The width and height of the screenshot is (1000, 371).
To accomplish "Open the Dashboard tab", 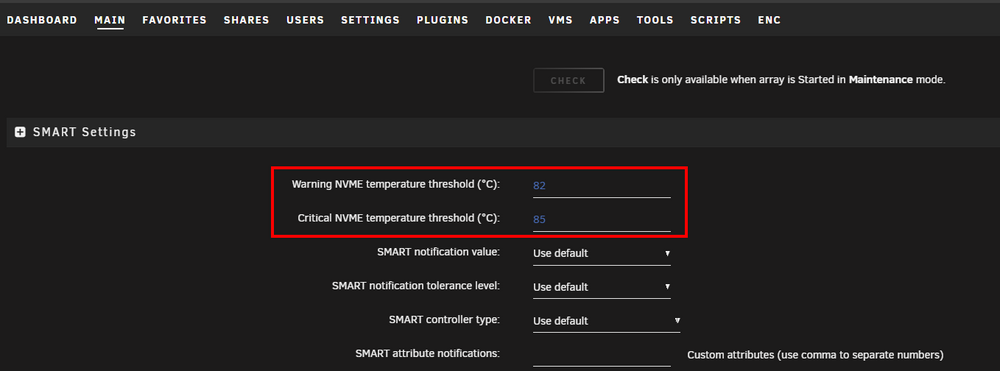I will tap(42, 20).
